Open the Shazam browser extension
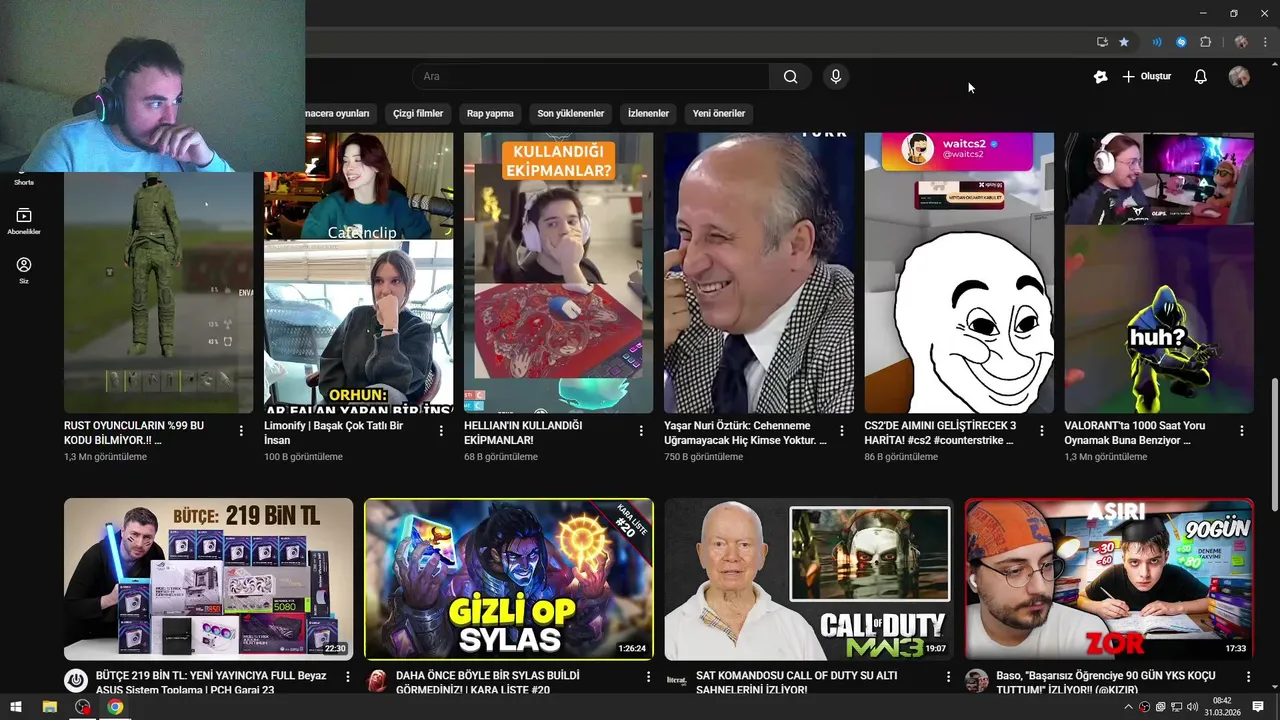Viewport: 1280px width, 720px height. point(1181,42)
